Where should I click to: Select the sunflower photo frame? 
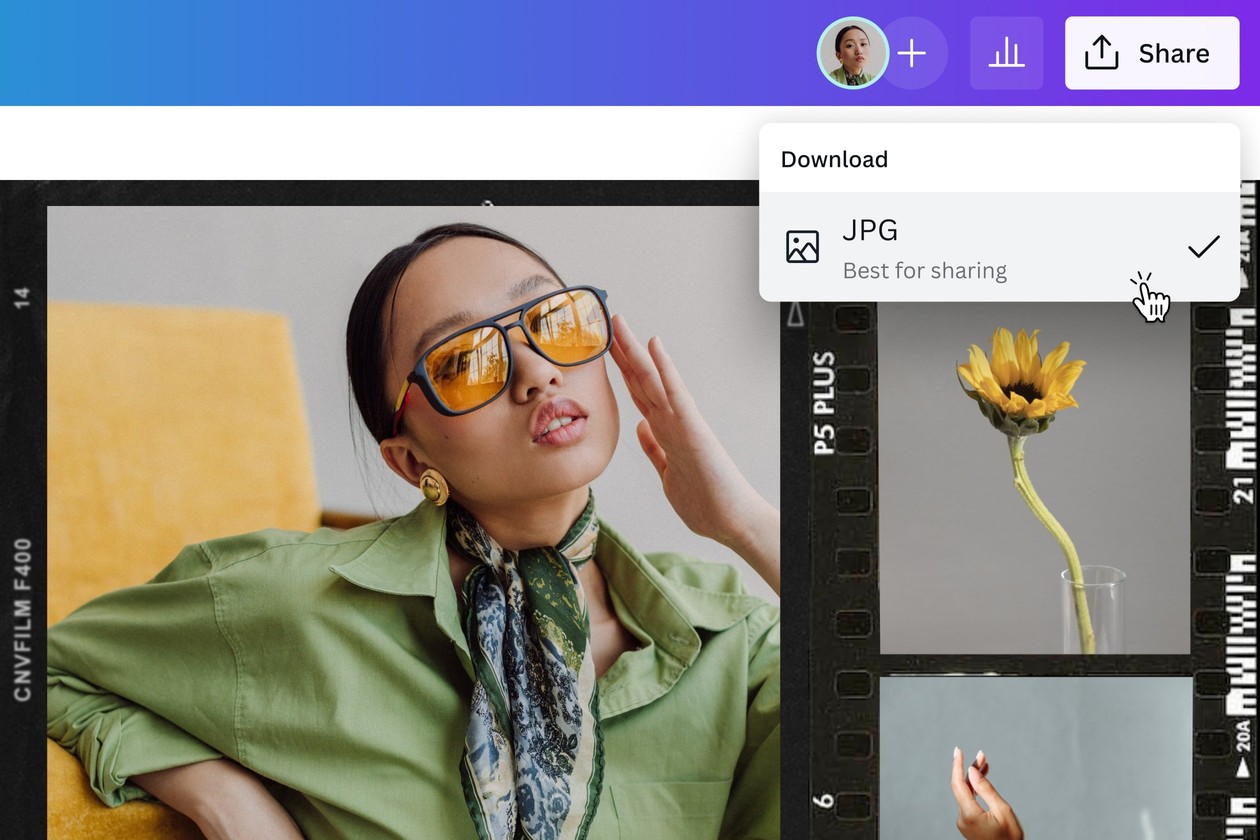(1034, 480)
